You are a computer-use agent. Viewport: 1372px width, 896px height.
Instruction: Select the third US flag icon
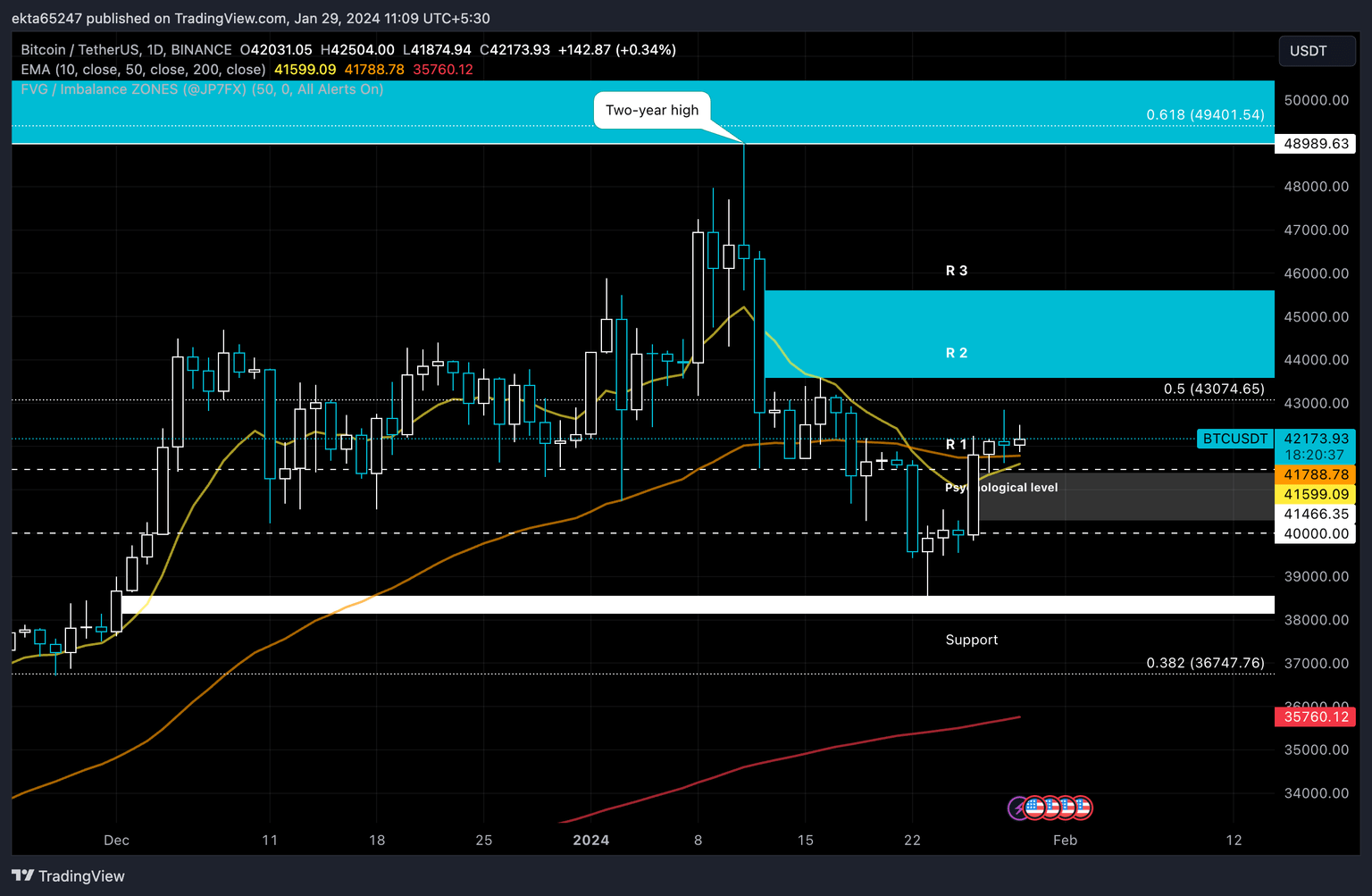(x=1066, y=808)
